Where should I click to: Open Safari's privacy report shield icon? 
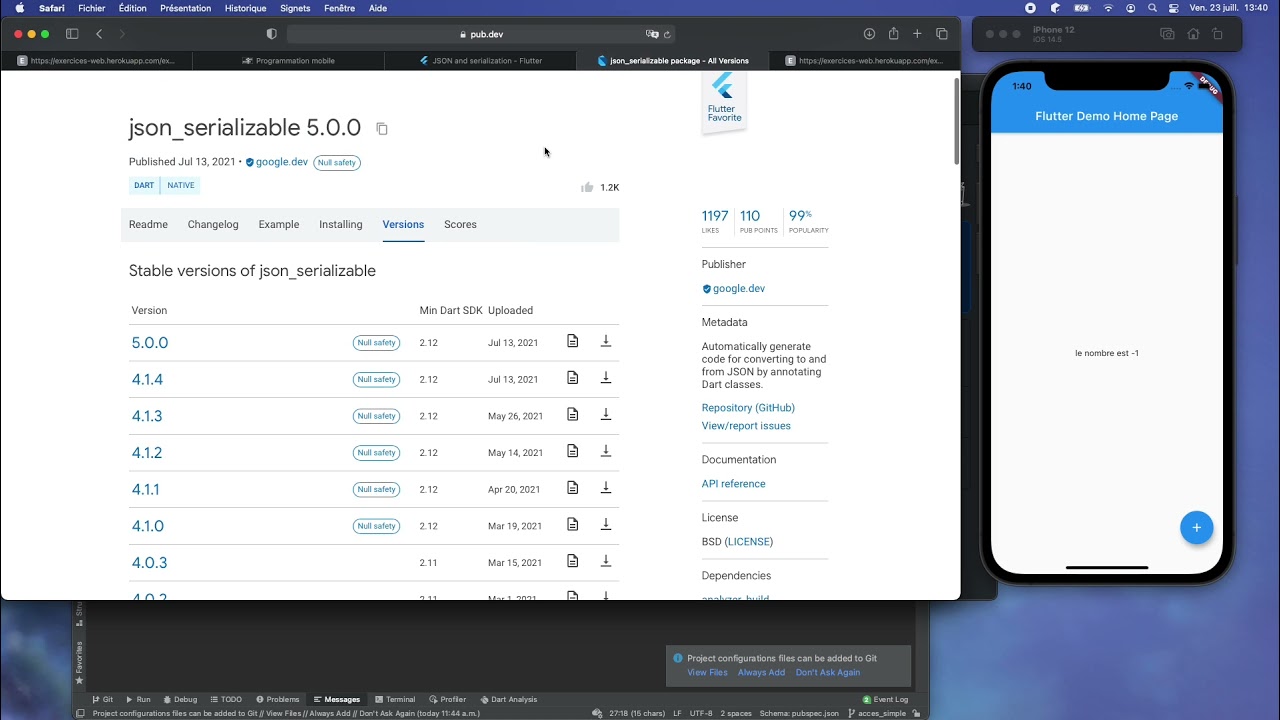(x=271, y=34)
